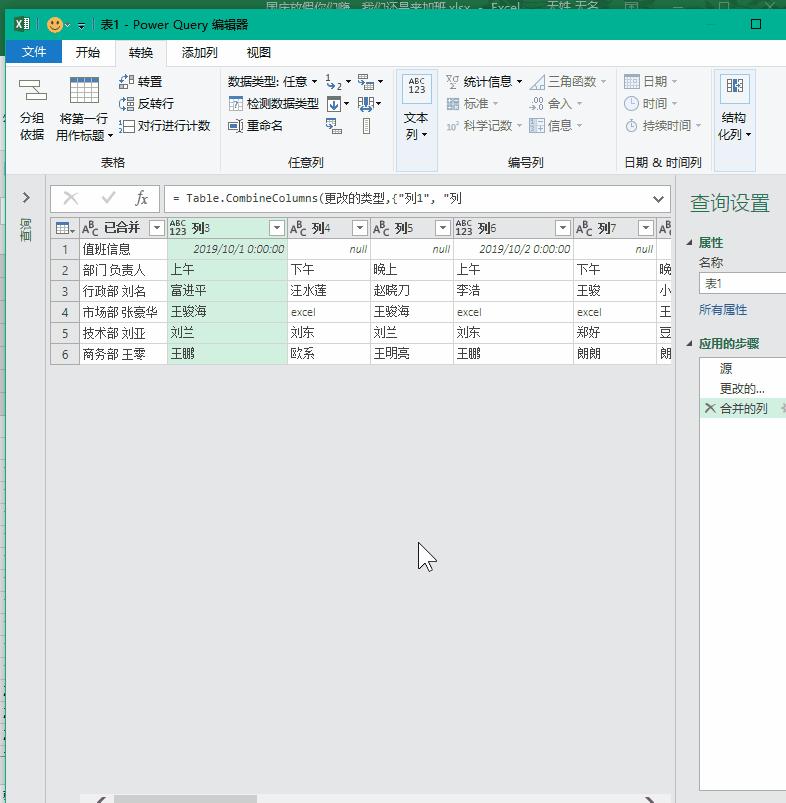
Task: Click the Replace Values 1→2 icon
Action: point(333,81)
